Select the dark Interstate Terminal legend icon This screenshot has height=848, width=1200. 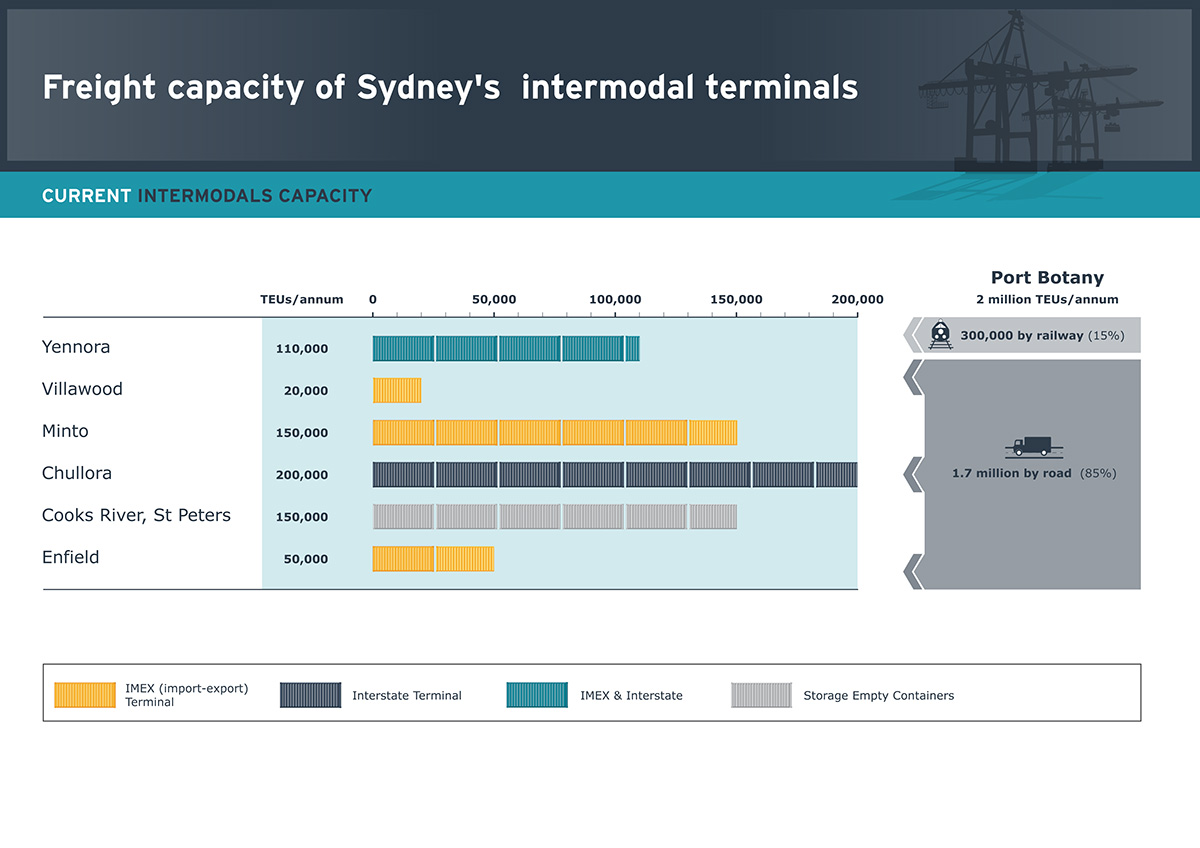(x=311, y=695)
